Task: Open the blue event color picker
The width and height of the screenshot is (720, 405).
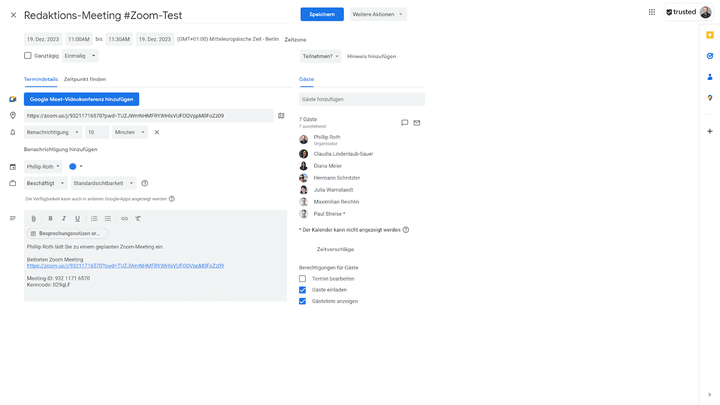Action: pos(76,167)
